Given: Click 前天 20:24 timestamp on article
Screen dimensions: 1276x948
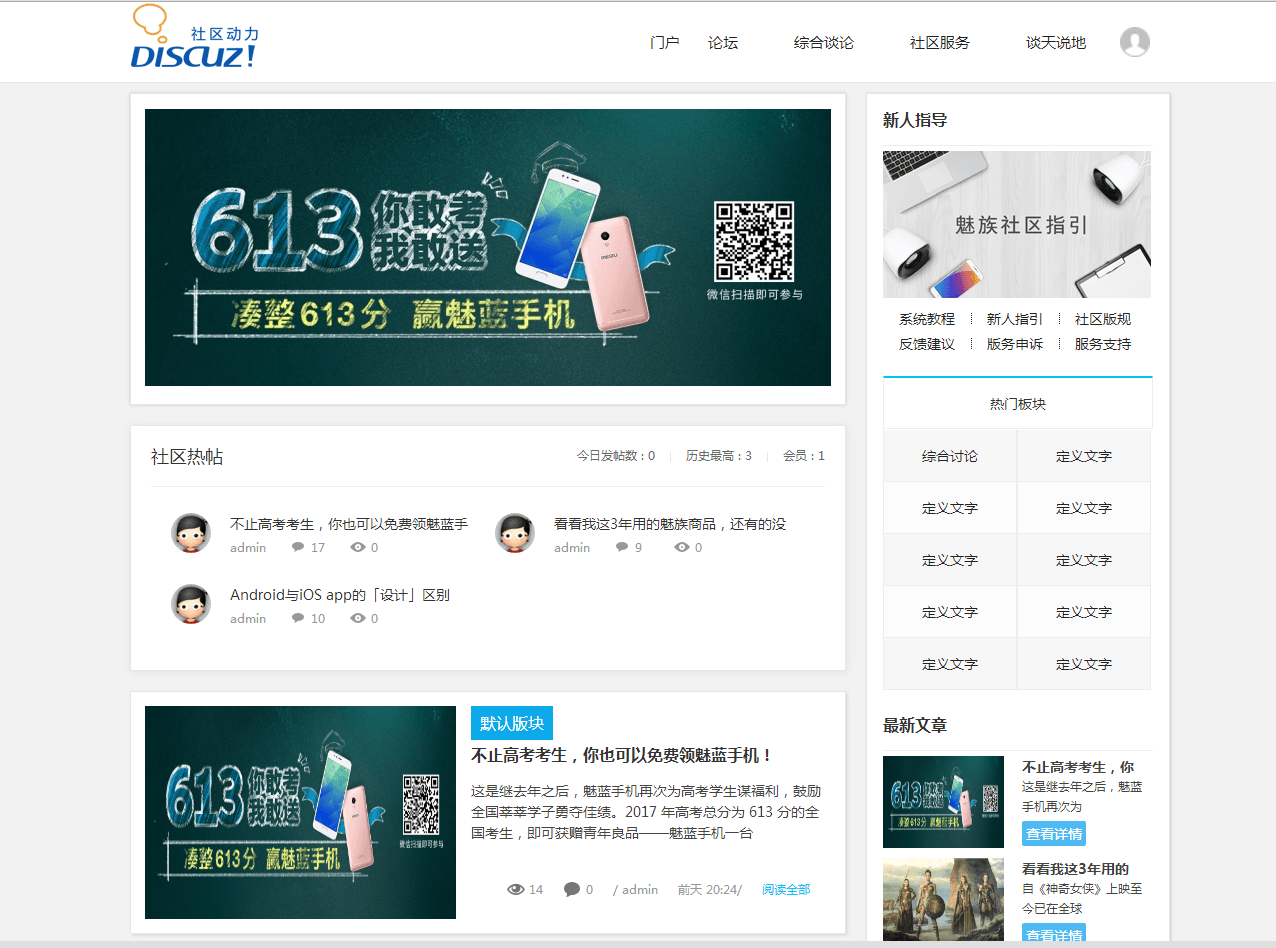Looking at the screenshot, I should 709,889.
